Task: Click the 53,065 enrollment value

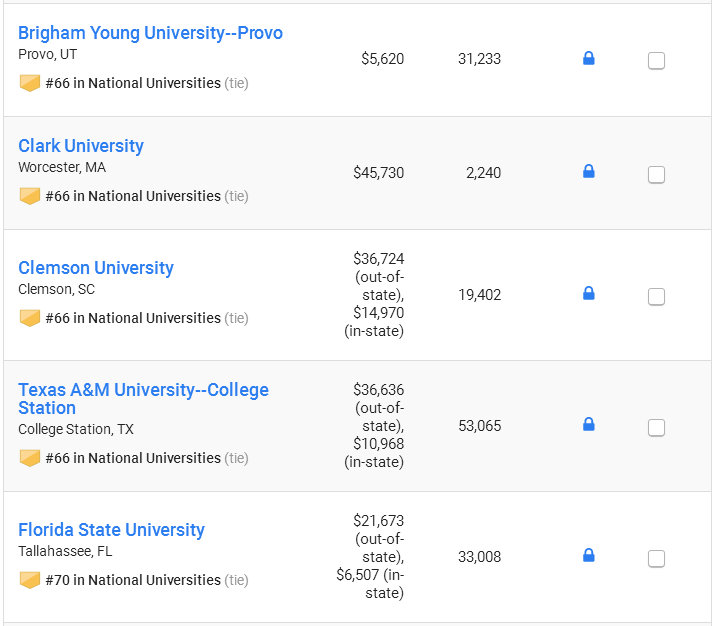Action: coord(479,426)
